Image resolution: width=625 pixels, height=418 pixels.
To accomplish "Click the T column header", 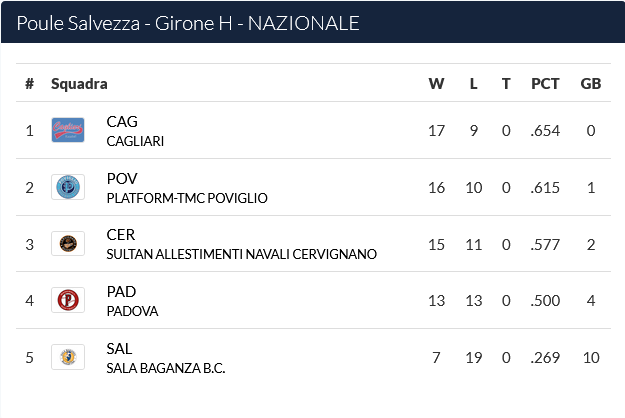I will click(506, 84).
